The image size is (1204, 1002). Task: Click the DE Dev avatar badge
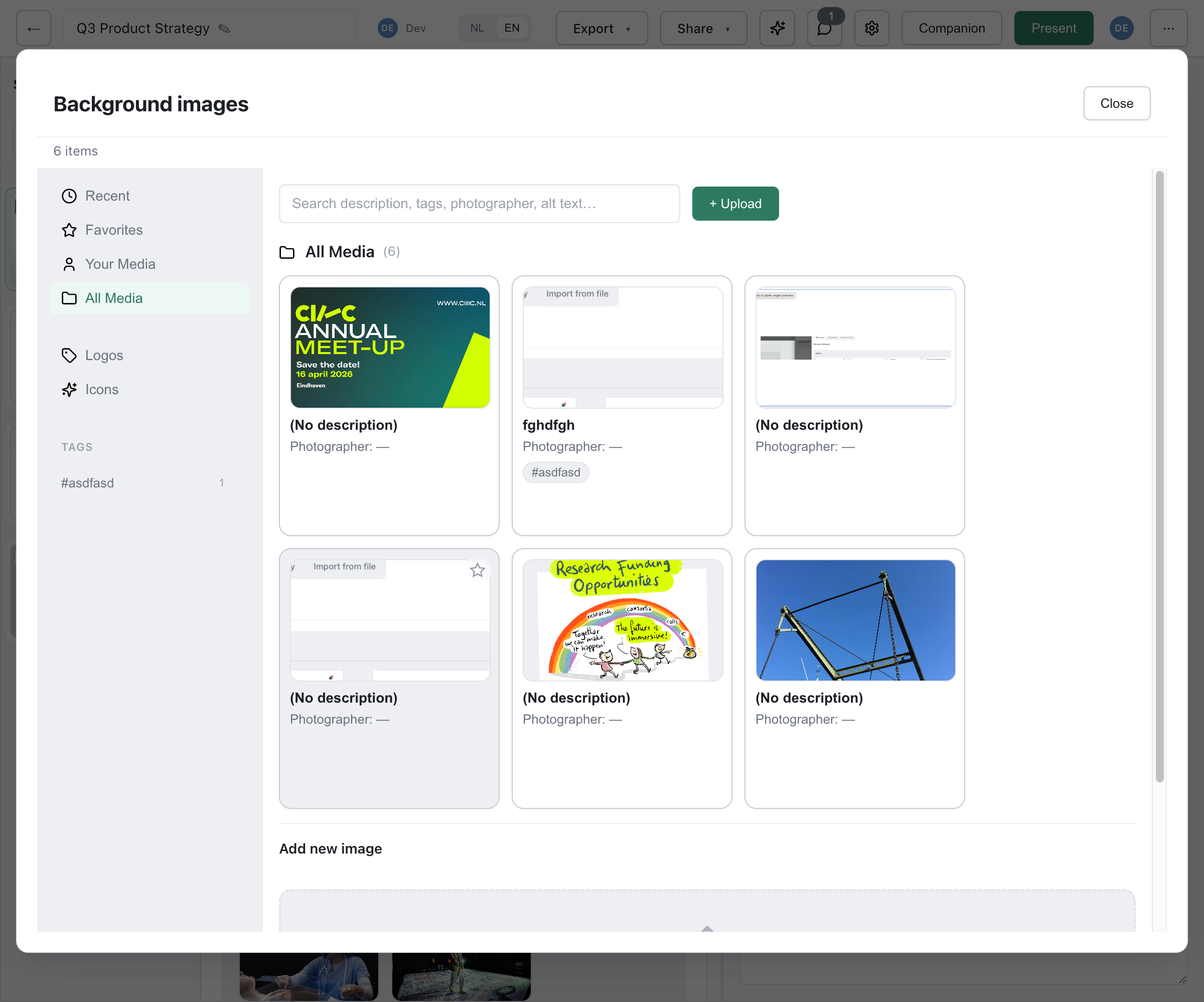388,28
